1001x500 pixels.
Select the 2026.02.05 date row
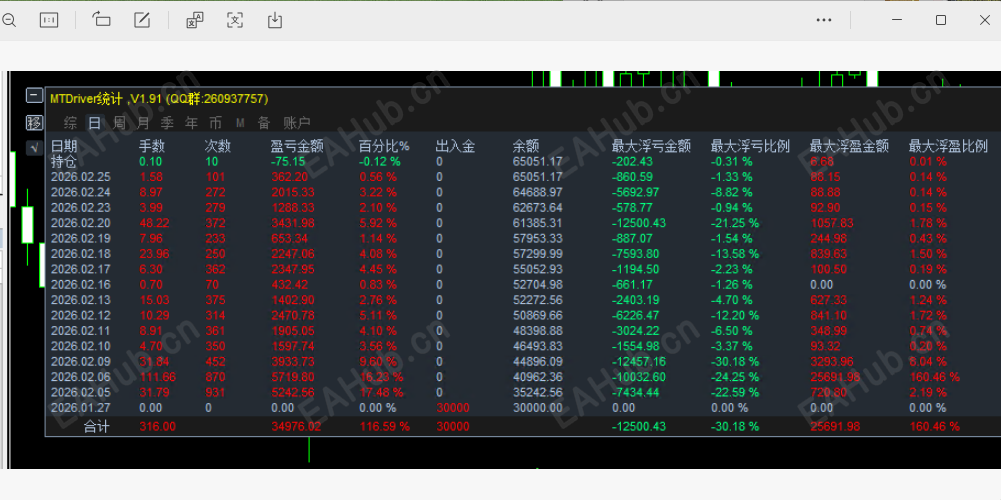point(80,392)
